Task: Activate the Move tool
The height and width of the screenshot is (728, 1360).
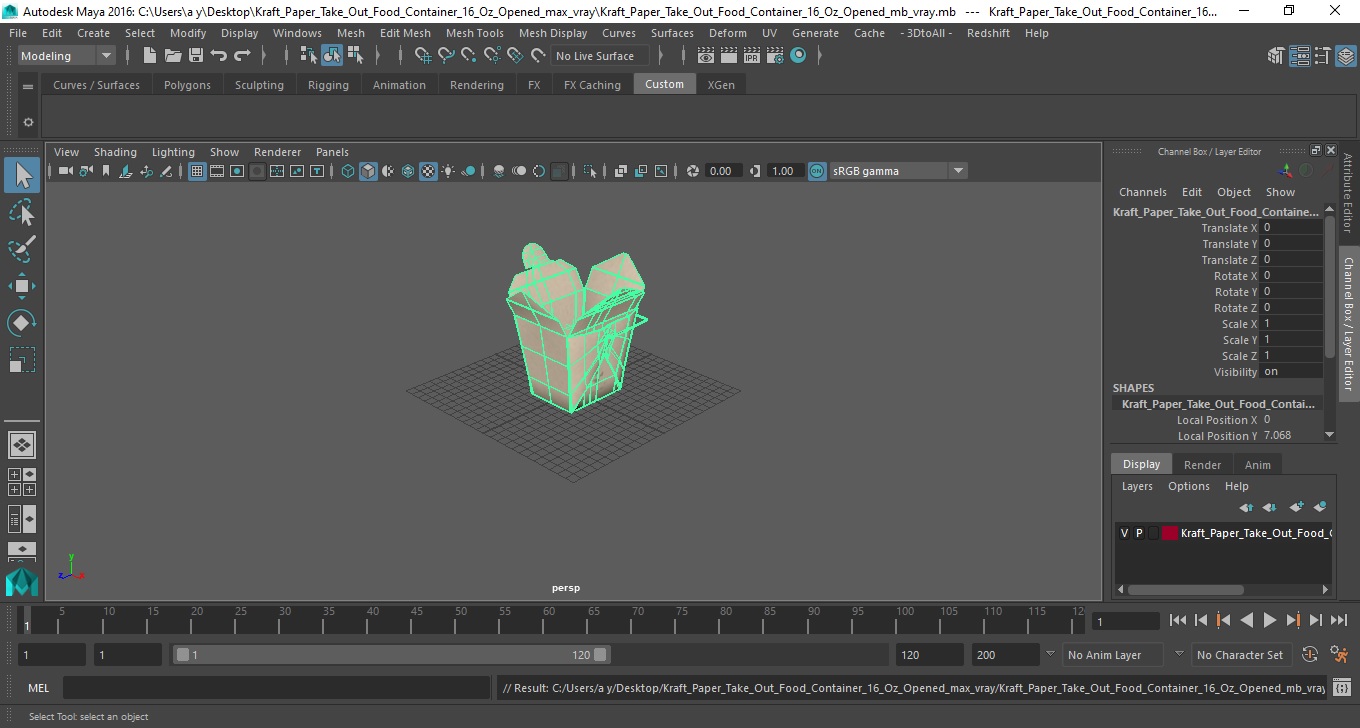Action: click(22, 286)
